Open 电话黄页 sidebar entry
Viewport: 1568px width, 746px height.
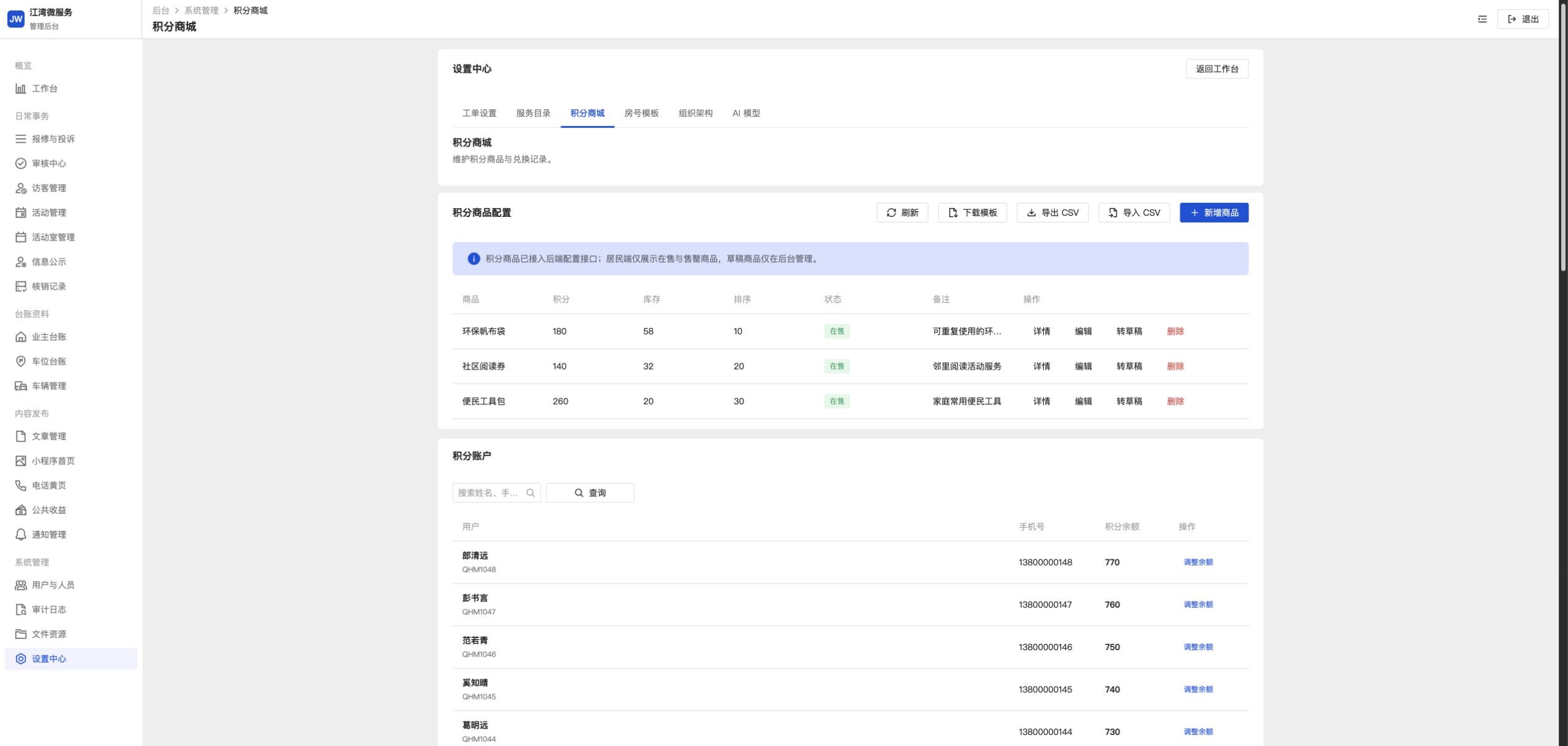pyautogui.click(x=71, y=485)
